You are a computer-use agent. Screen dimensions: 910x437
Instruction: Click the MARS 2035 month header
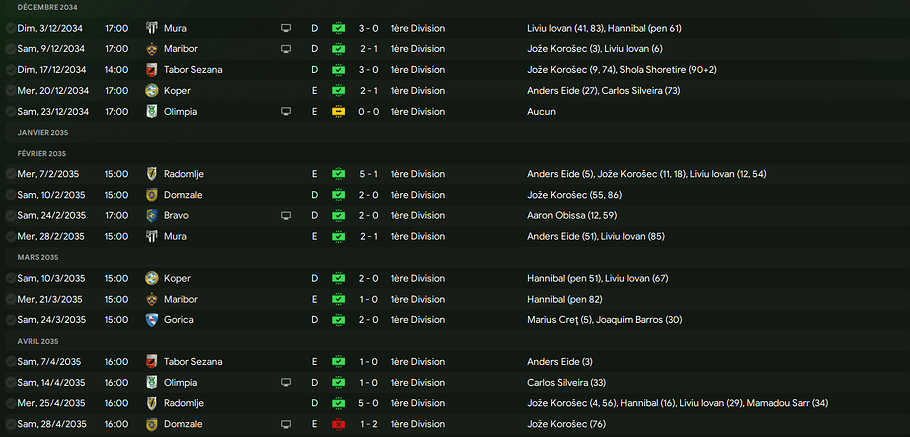point(38,257)
